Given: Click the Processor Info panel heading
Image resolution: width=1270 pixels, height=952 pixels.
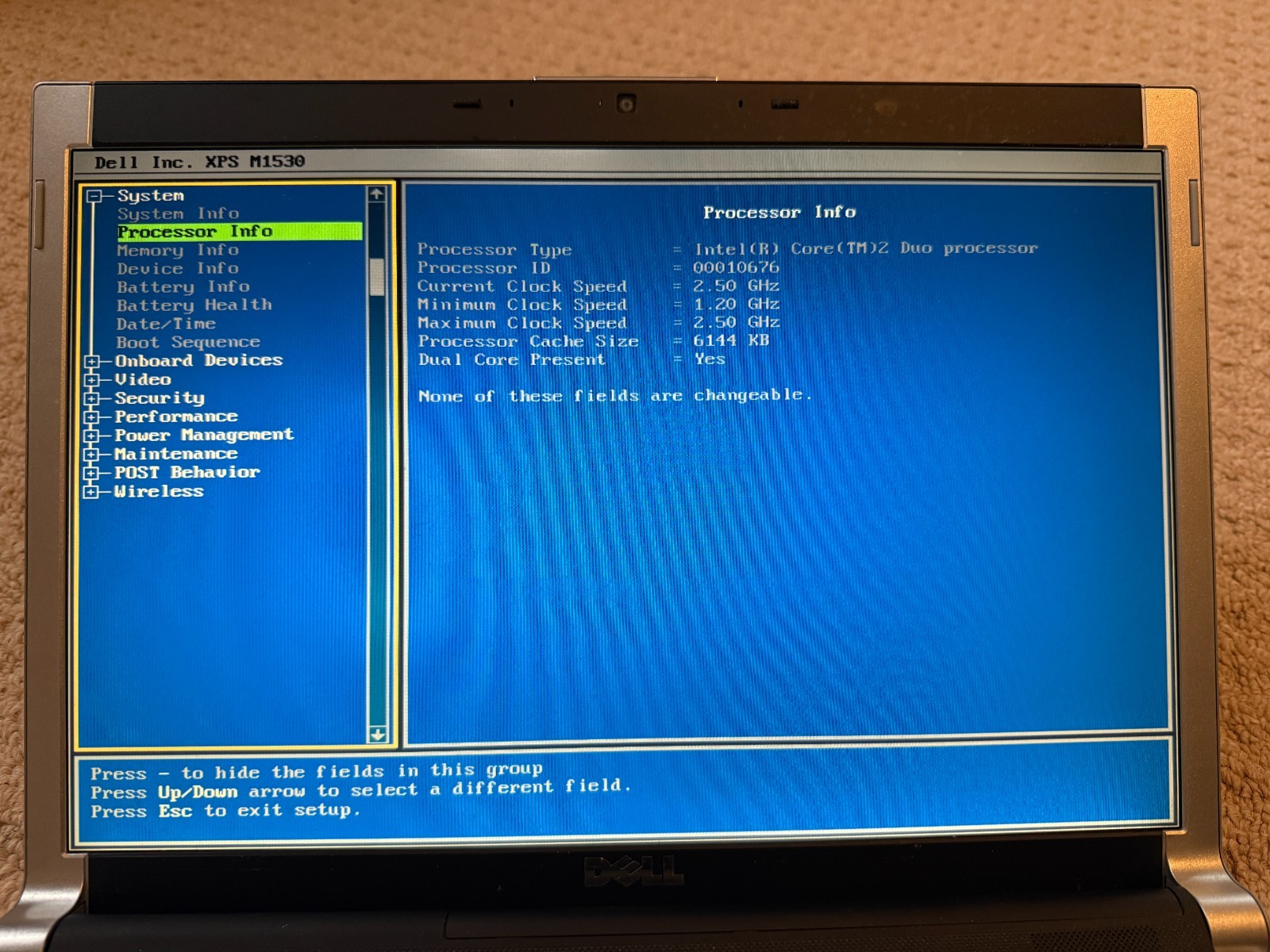Looking at the screenshot, I should [x=779, y=213].
